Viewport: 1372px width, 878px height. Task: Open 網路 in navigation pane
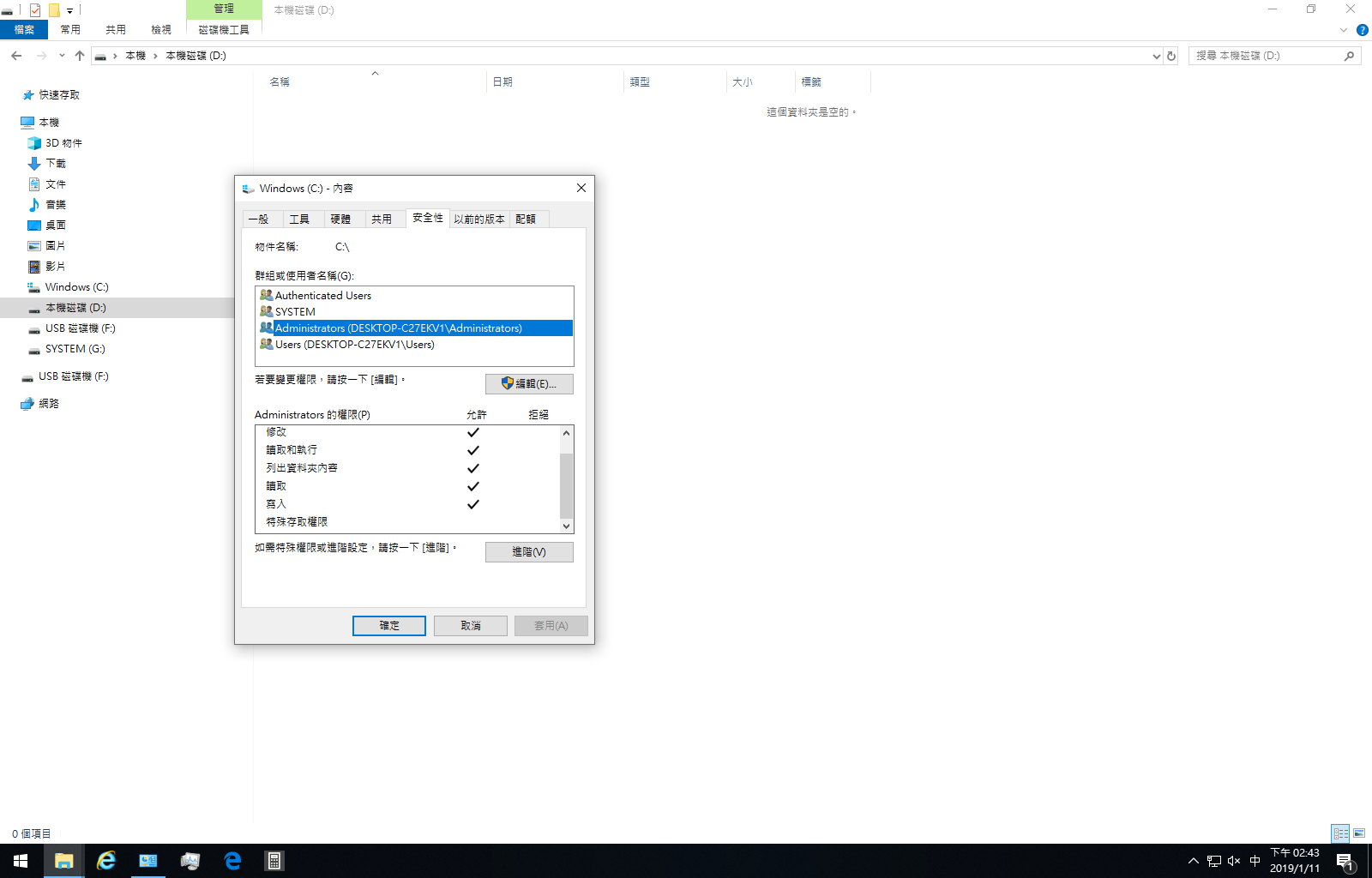(x=49, y=404)
